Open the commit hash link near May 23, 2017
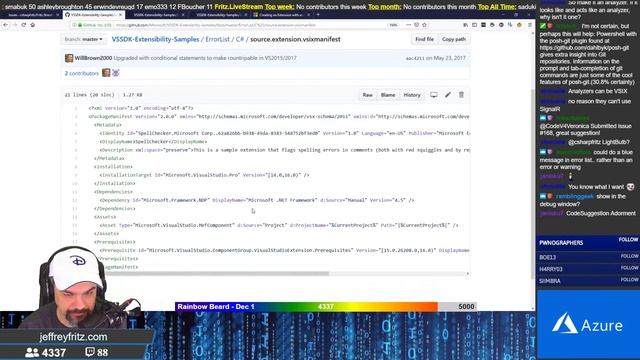The height and width of the screenshot is (360, 640). [415, 58]
